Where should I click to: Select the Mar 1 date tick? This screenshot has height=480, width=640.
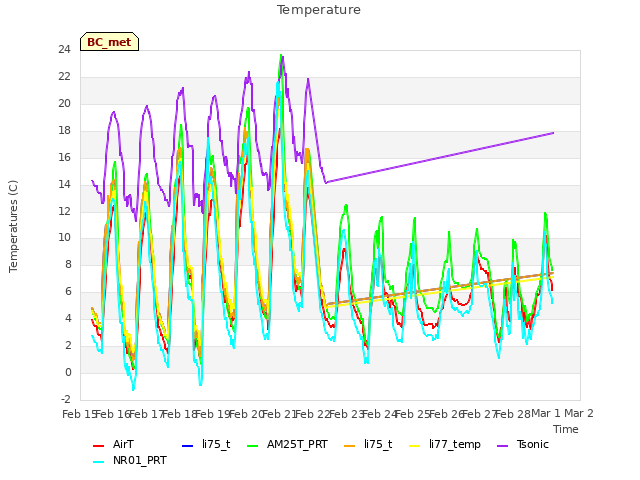pyautogui.click(x=546, y=413)
